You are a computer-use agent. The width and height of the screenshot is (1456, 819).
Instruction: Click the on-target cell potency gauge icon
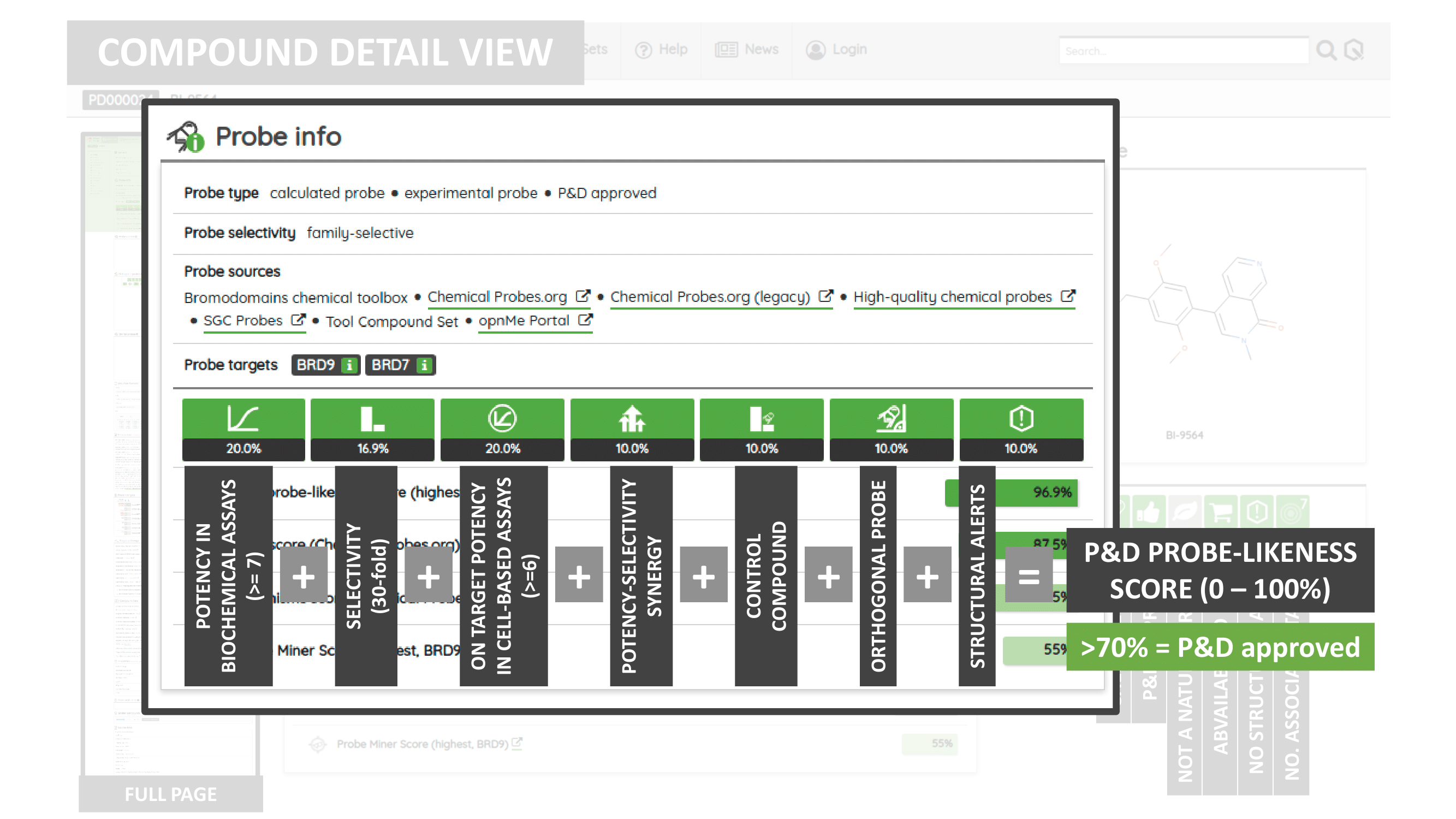(x=502, y=419)
